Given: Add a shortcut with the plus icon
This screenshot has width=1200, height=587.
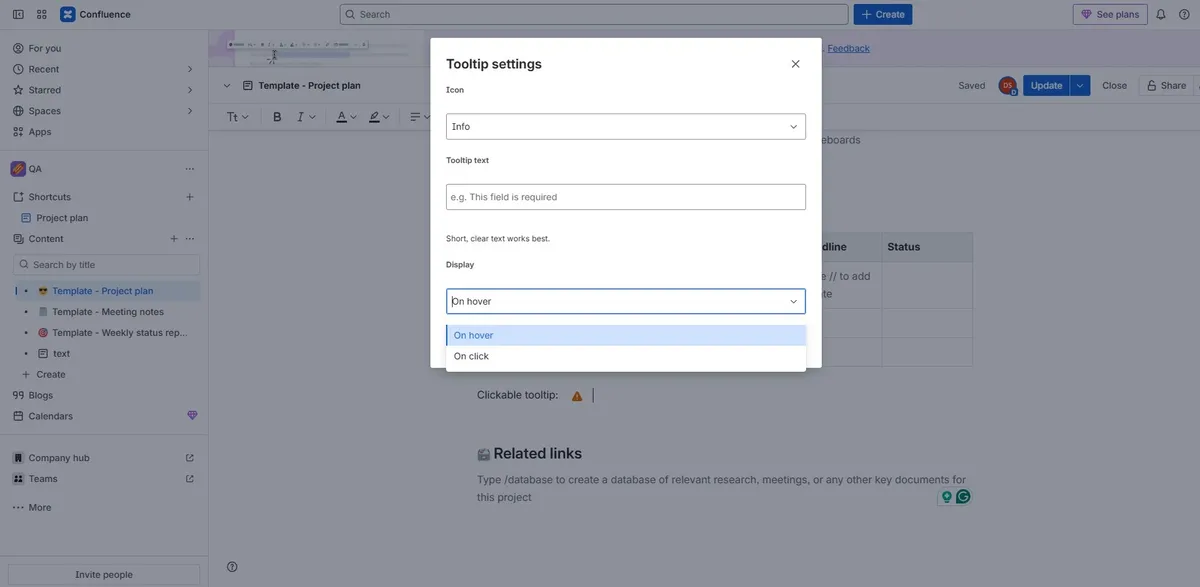Looking at the screenshot, I should (x=190, y=197).
